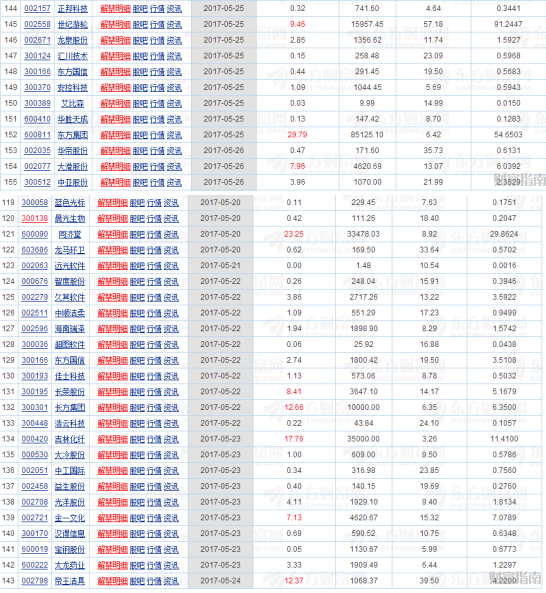Click 资讯 link in row 123
Viewport: 546px width, 593px height.
point(171,266)
